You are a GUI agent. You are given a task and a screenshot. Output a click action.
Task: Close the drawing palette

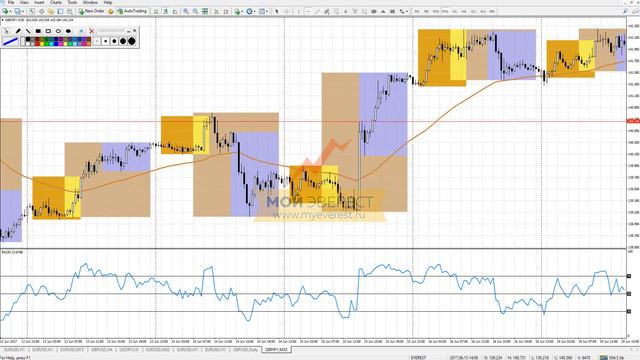134,31
